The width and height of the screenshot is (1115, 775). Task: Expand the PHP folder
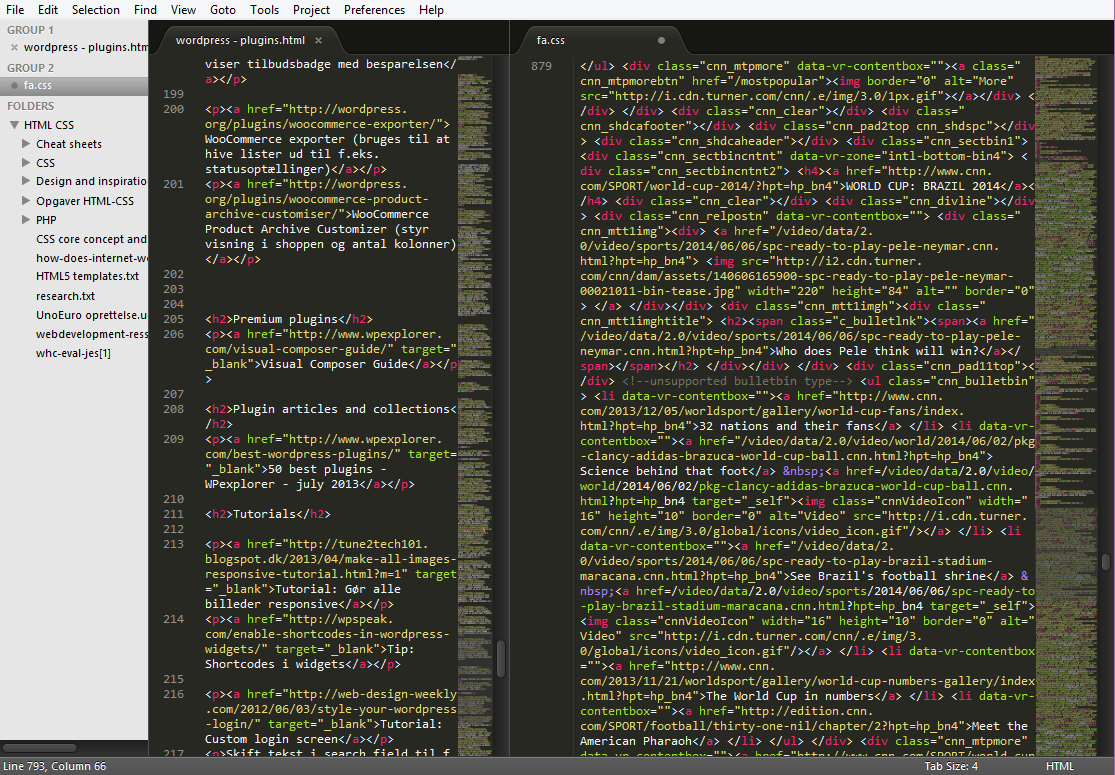[x=26, y=220]
